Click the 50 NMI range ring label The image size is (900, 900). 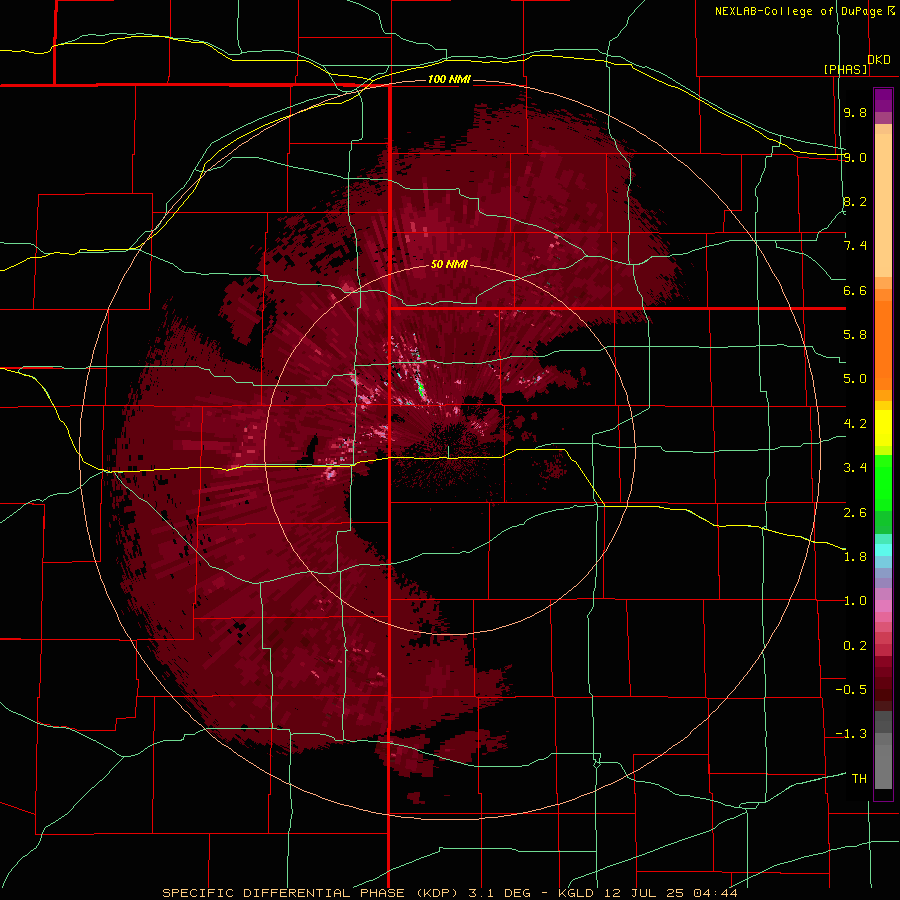(449, 264)
